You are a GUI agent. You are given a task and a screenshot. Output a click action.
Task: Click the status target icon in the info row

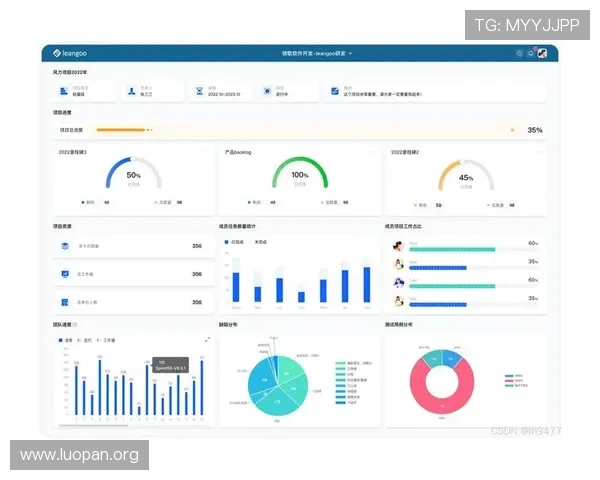point(267,91)
